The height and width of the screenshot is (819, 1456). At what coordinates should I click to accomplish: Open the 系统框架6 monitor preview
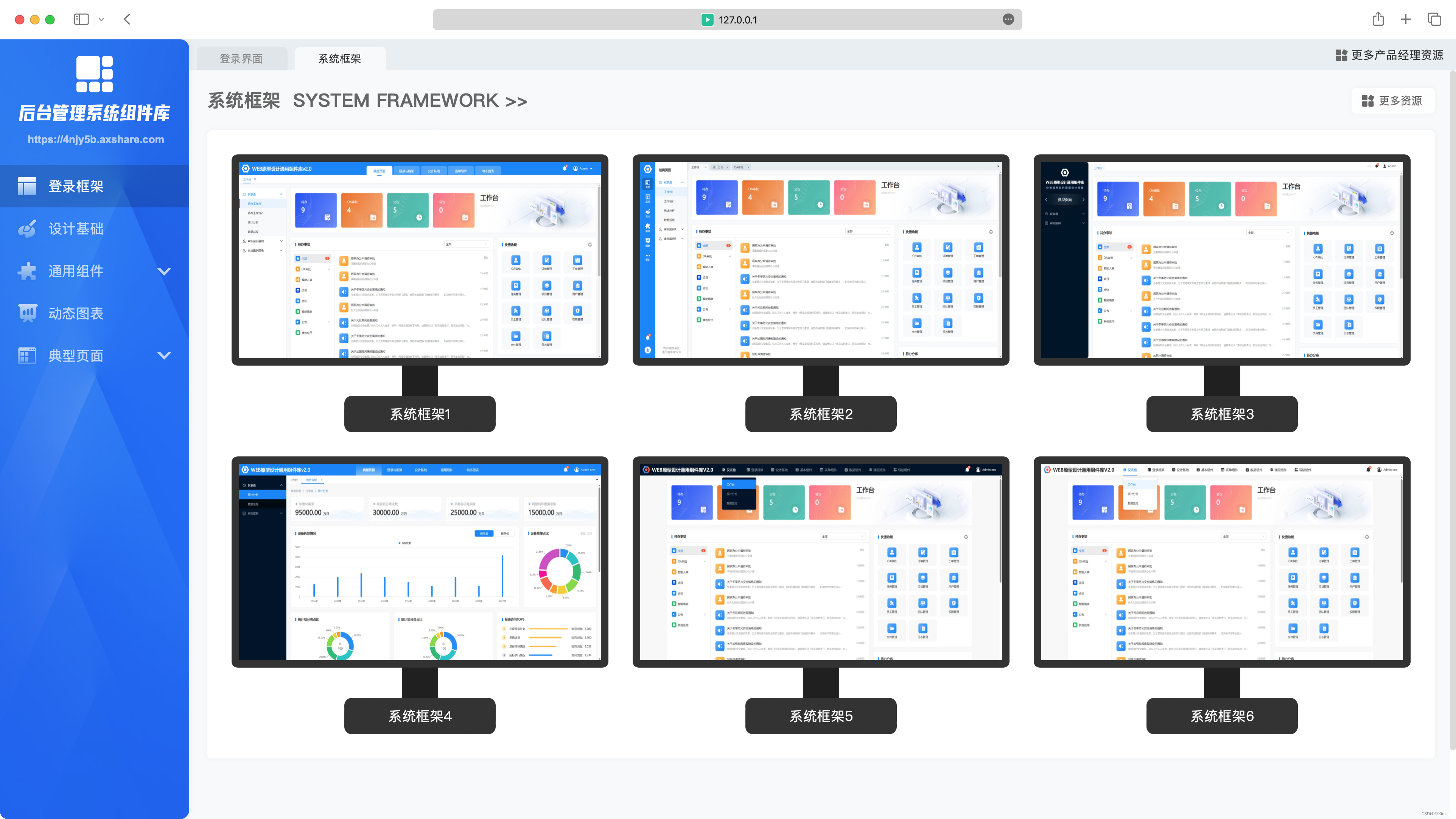[1222, 562]
